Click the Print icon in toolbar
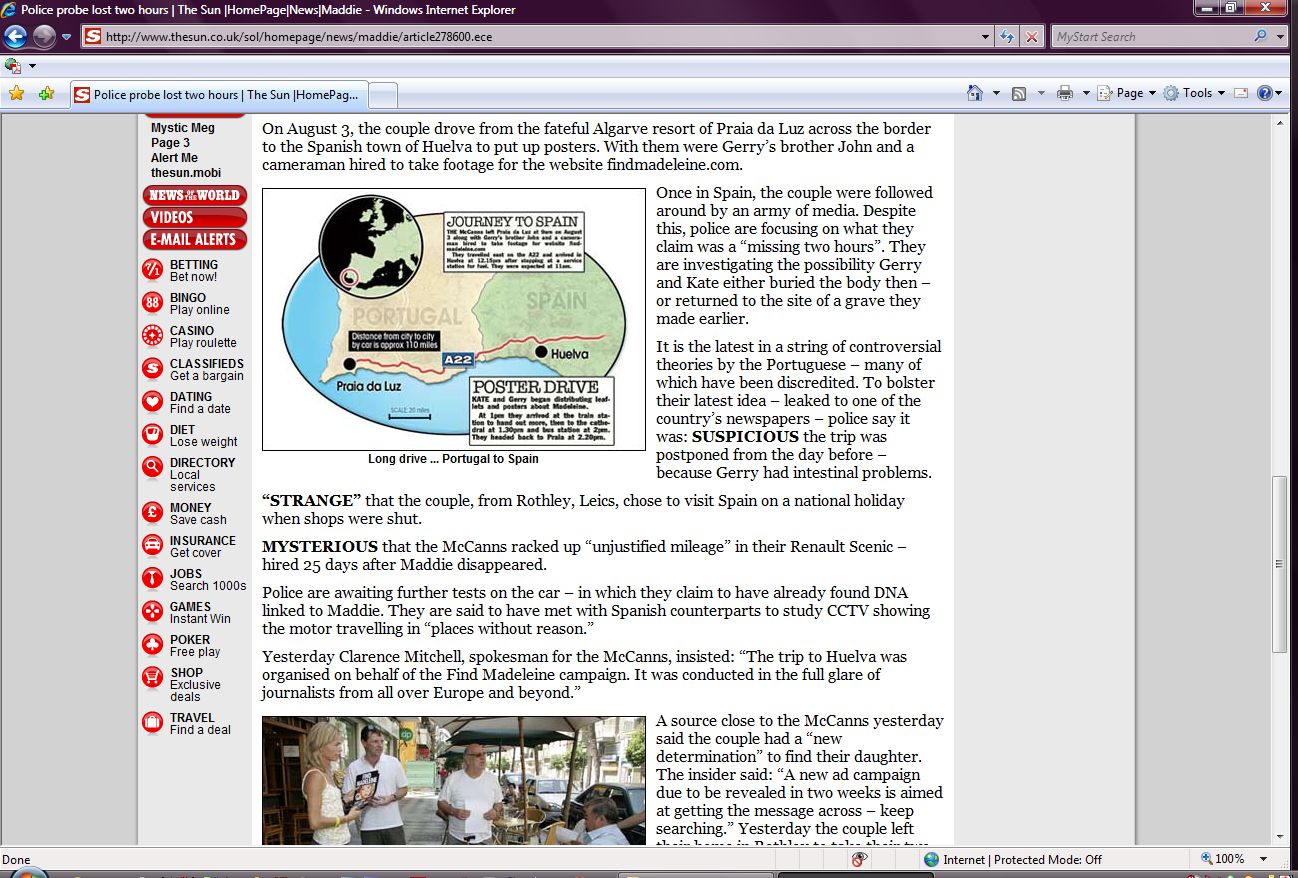 (1065, 93)
